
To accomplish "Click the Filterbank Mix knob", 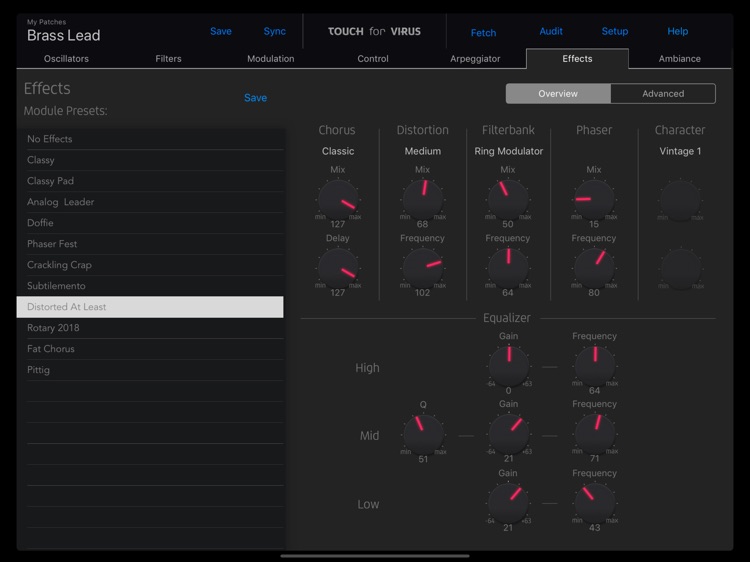I will tap(508, 200).
